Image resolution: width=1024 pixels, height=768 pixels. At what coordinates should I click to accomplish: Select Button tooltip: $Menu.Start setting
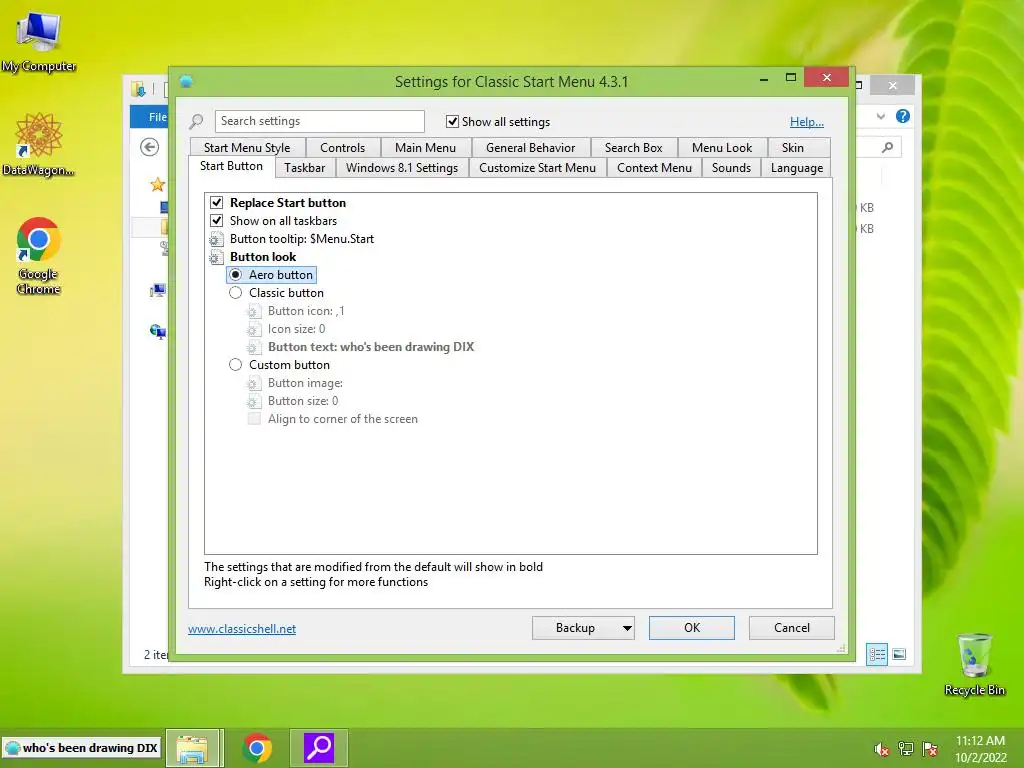coord(302,239)
